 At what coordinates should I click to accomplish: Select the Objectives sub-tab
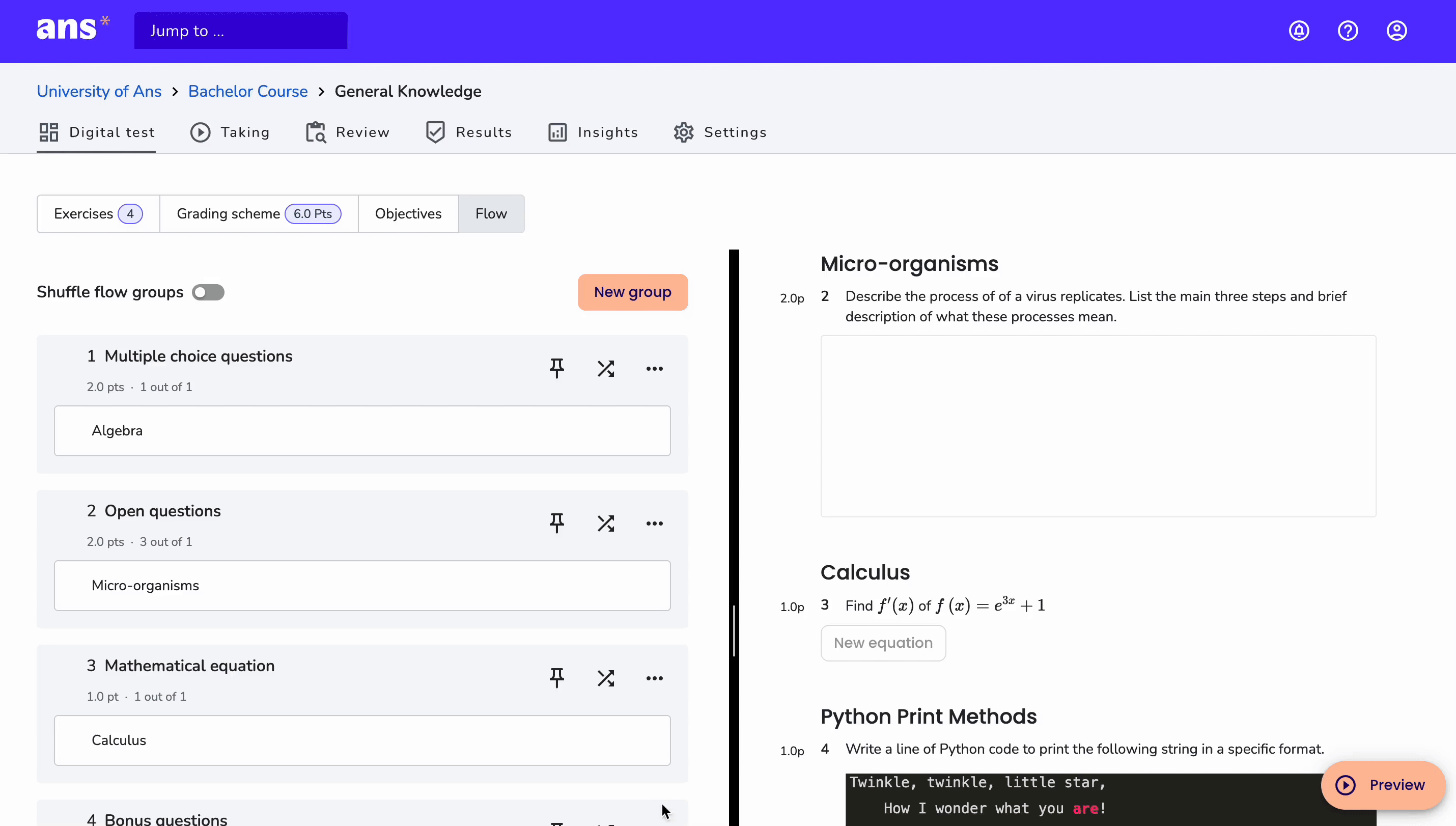pyautogui.click(x=408, y=214)
